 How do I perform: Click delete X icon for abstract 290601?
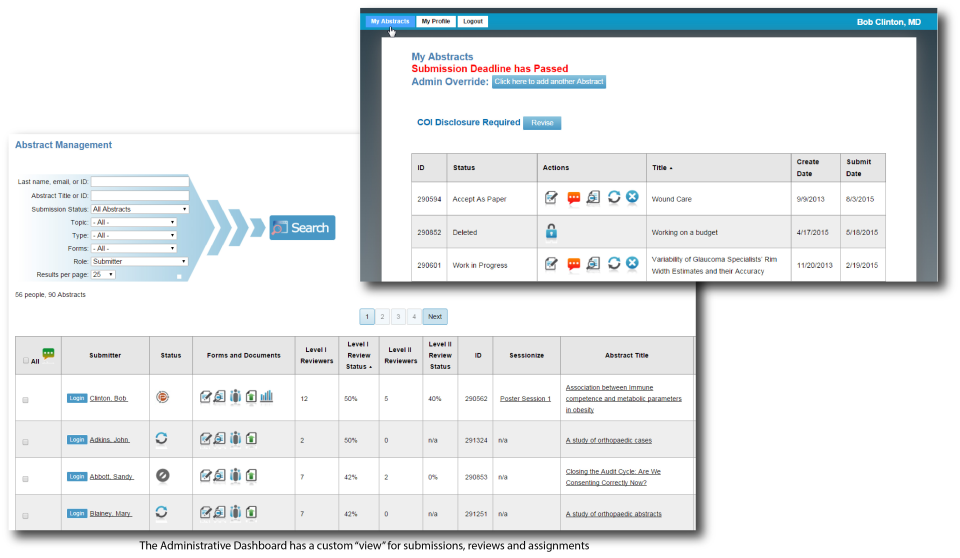(632, 263)
